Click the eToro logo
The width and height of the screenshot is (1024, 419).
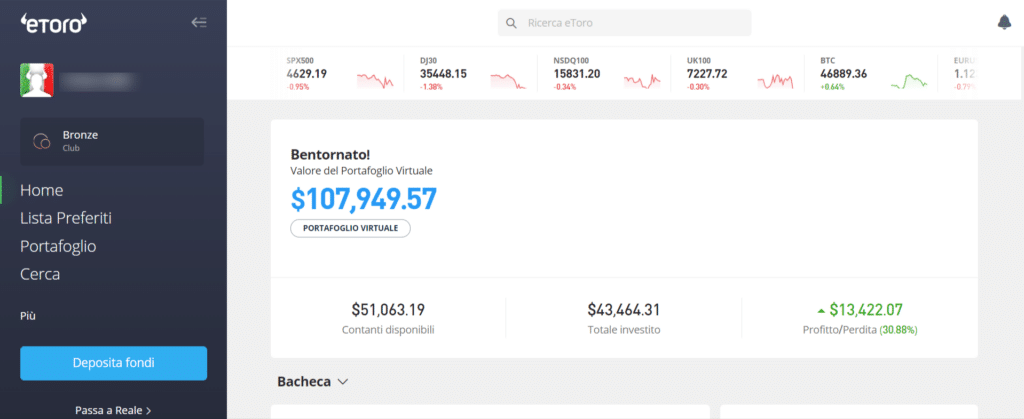tap(54, 23)
